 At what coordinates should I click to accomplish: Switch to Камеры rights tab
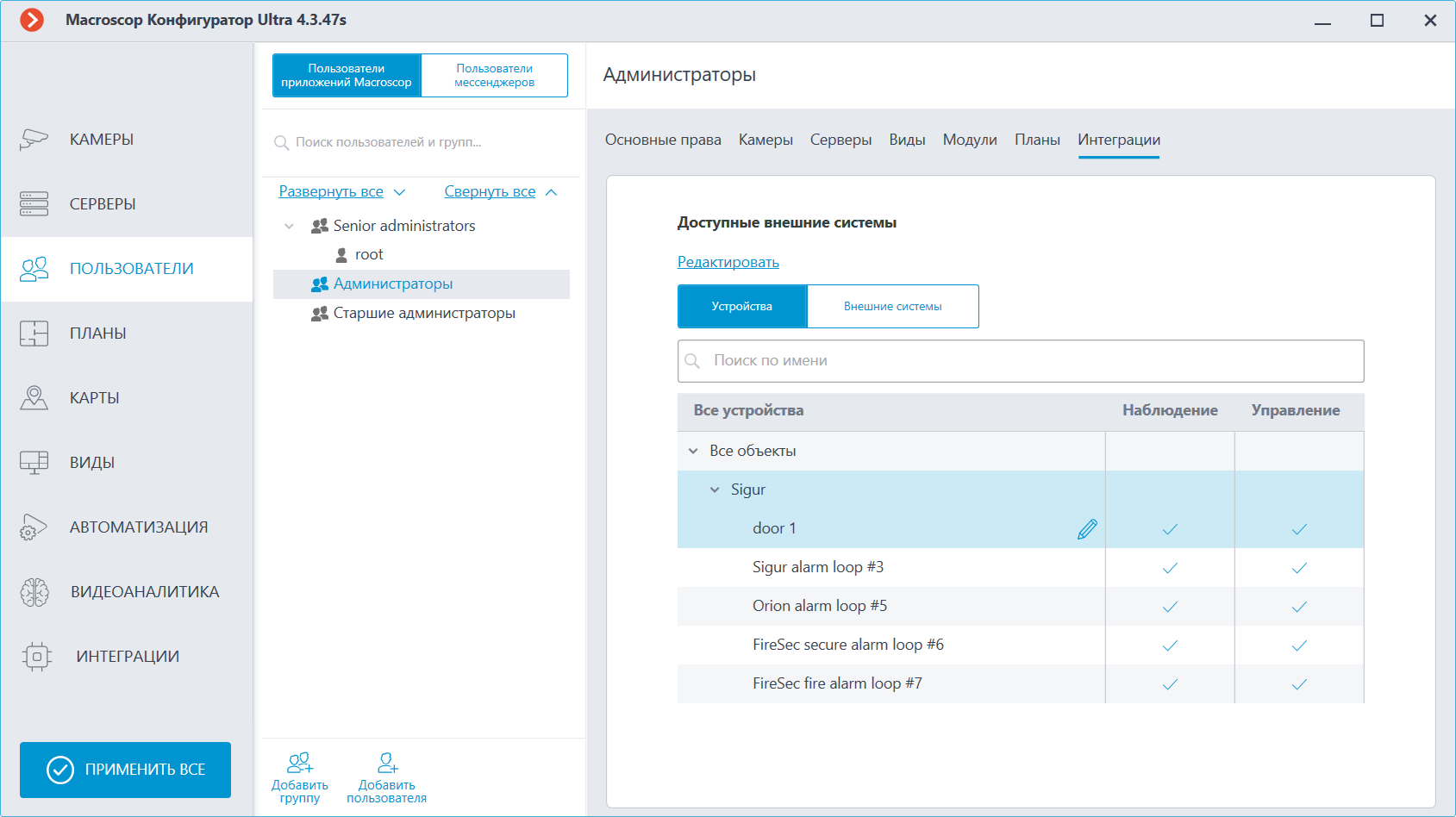(x=765, y=140)
